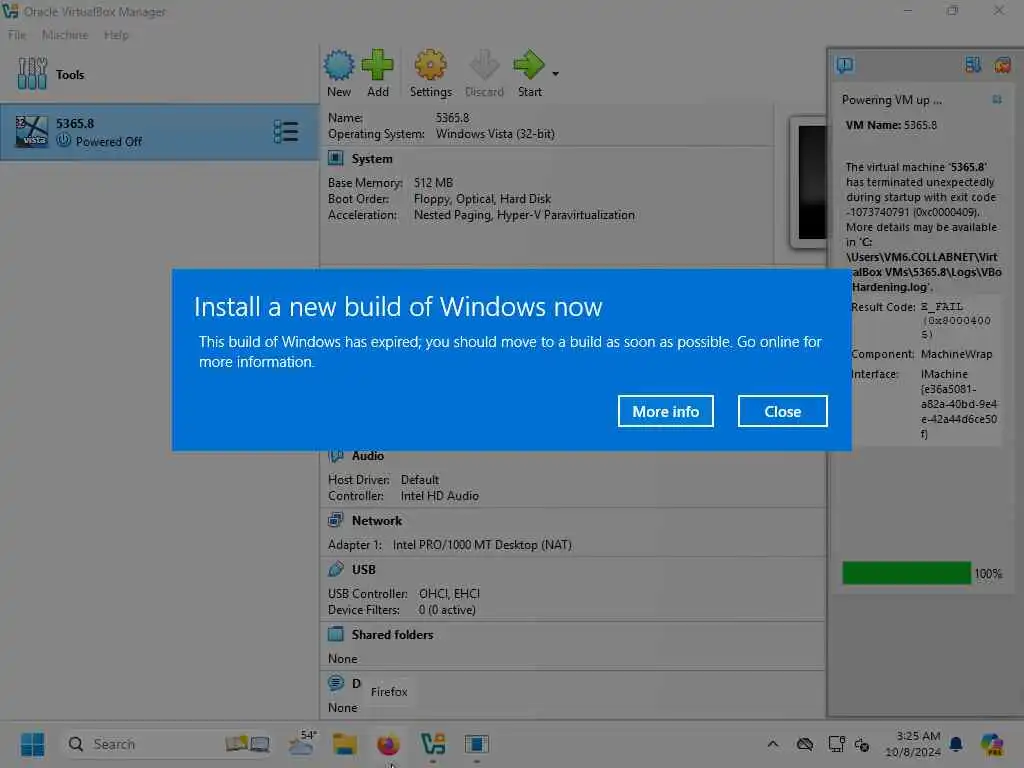1024x768 pixels.
Task: Open the Machine menu
Action: tap(65, 35)
